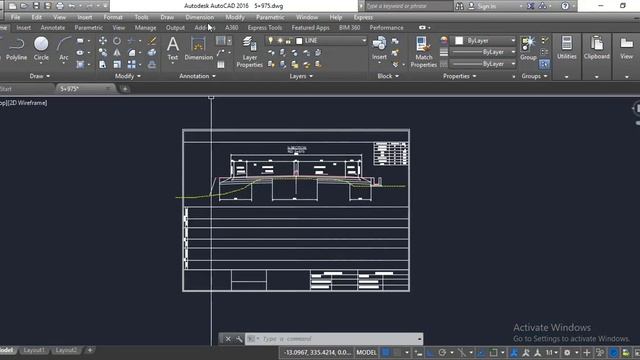Switch to the Layout1 tab
The width and height of the screenshot is (640, 360).
33,350
